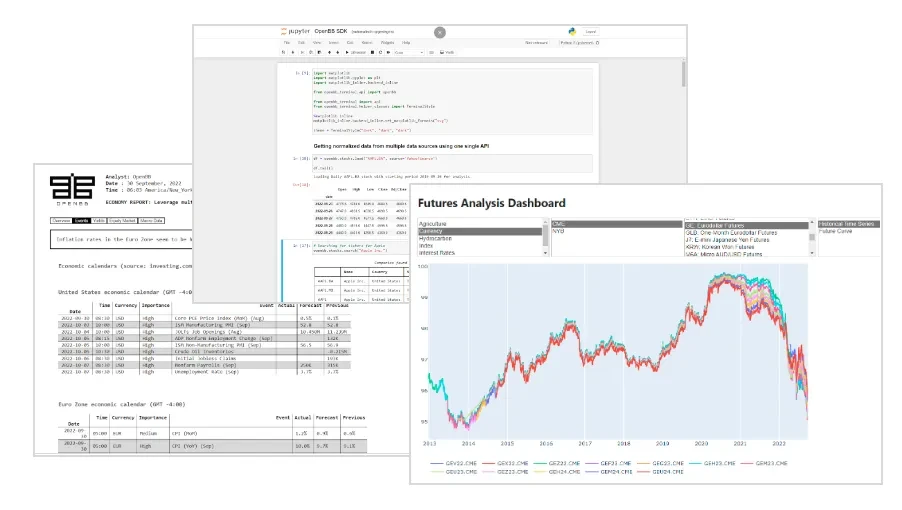Screen dimensions: 902x510
Task: Click the move cell up arrow icon
Action: point(328,52)
